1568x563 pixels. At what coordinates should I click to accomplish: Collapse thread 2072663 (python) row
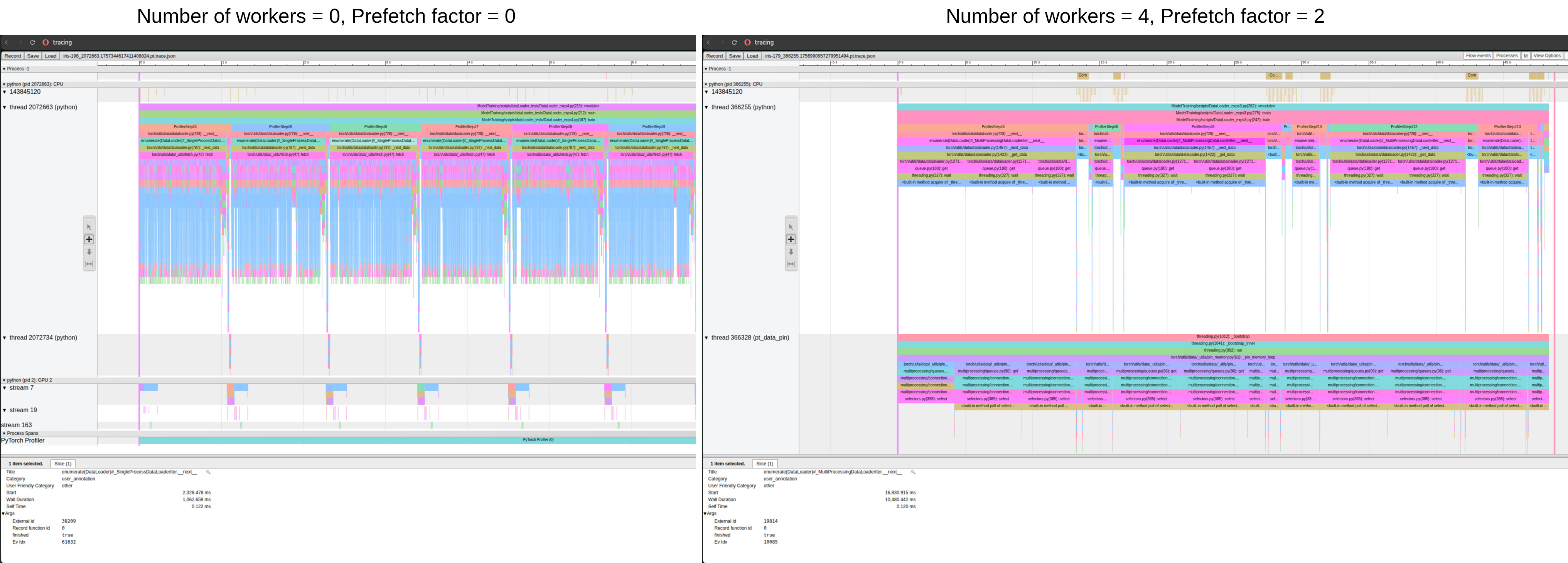click(x=5, y=107)
